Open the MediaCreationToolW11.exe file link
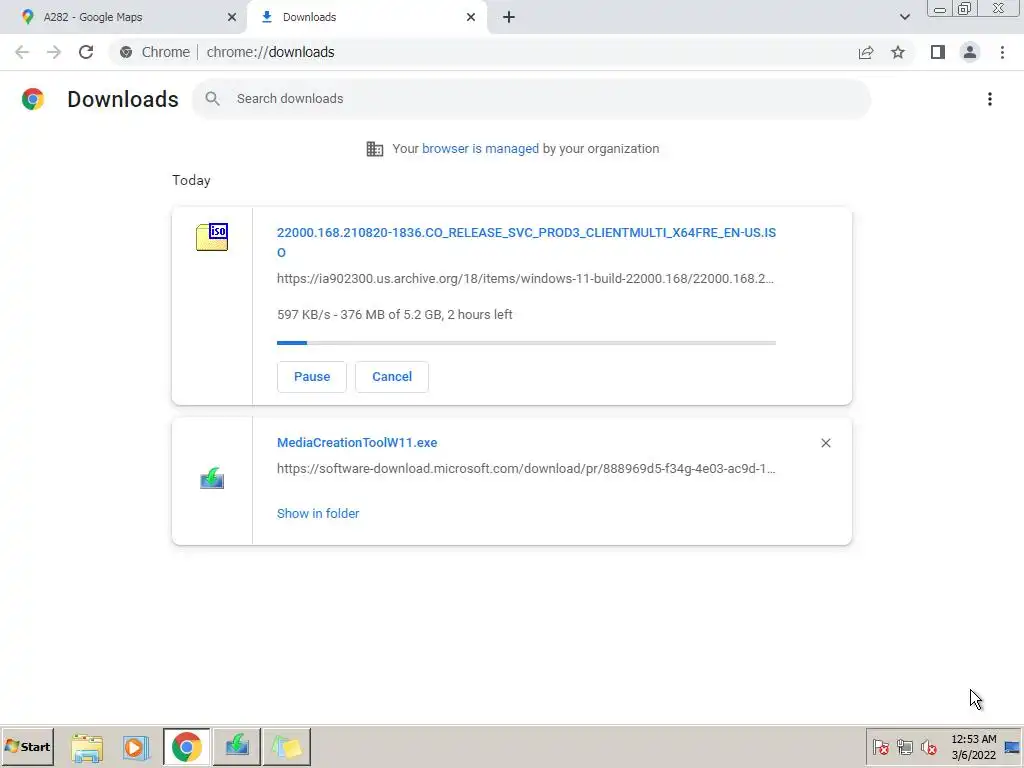 point(357,443)
